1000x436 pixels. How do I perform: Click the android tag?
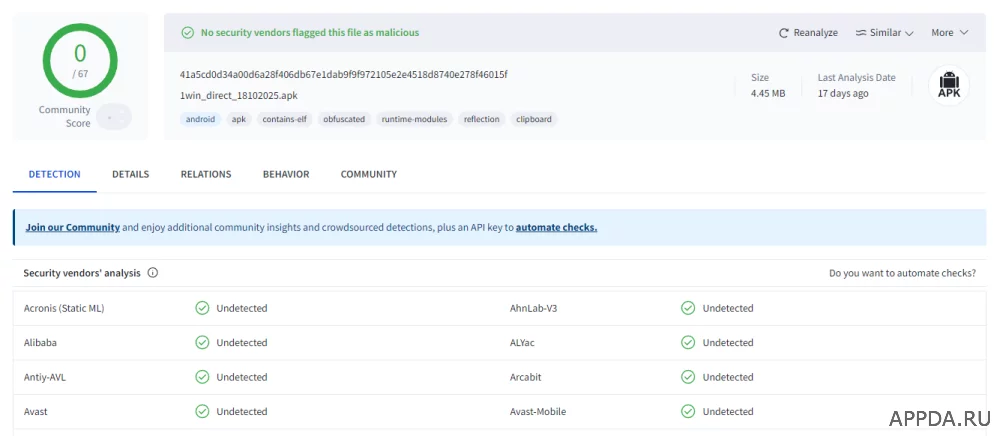coord(198,119)
